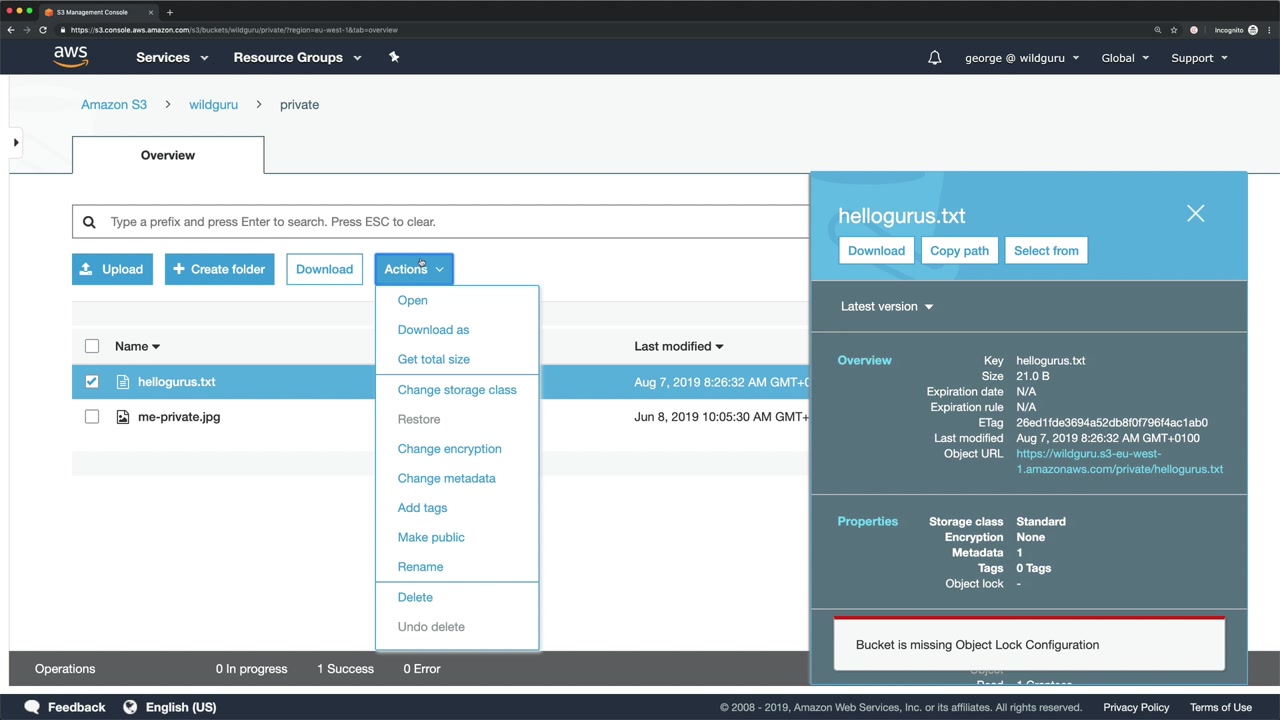Click the Feedback label in the footer
The width and height of the screenshot is (1280, 720).
76,707
